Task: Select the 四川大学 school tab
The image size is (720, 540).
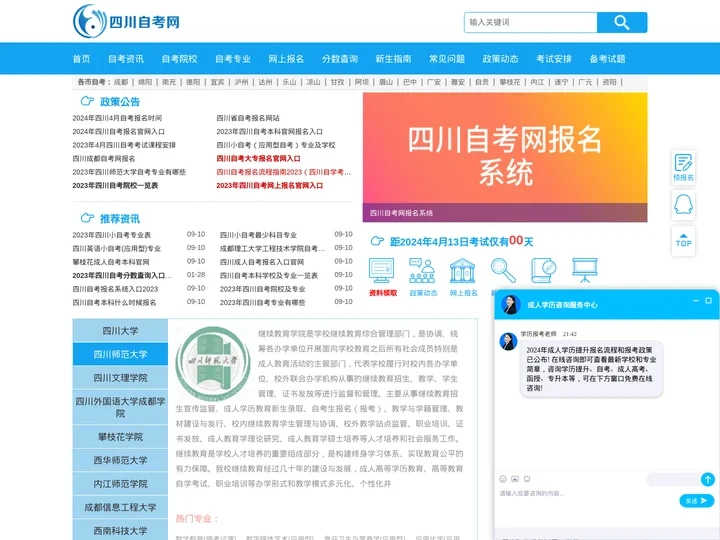Action: (x=120, y=331)
